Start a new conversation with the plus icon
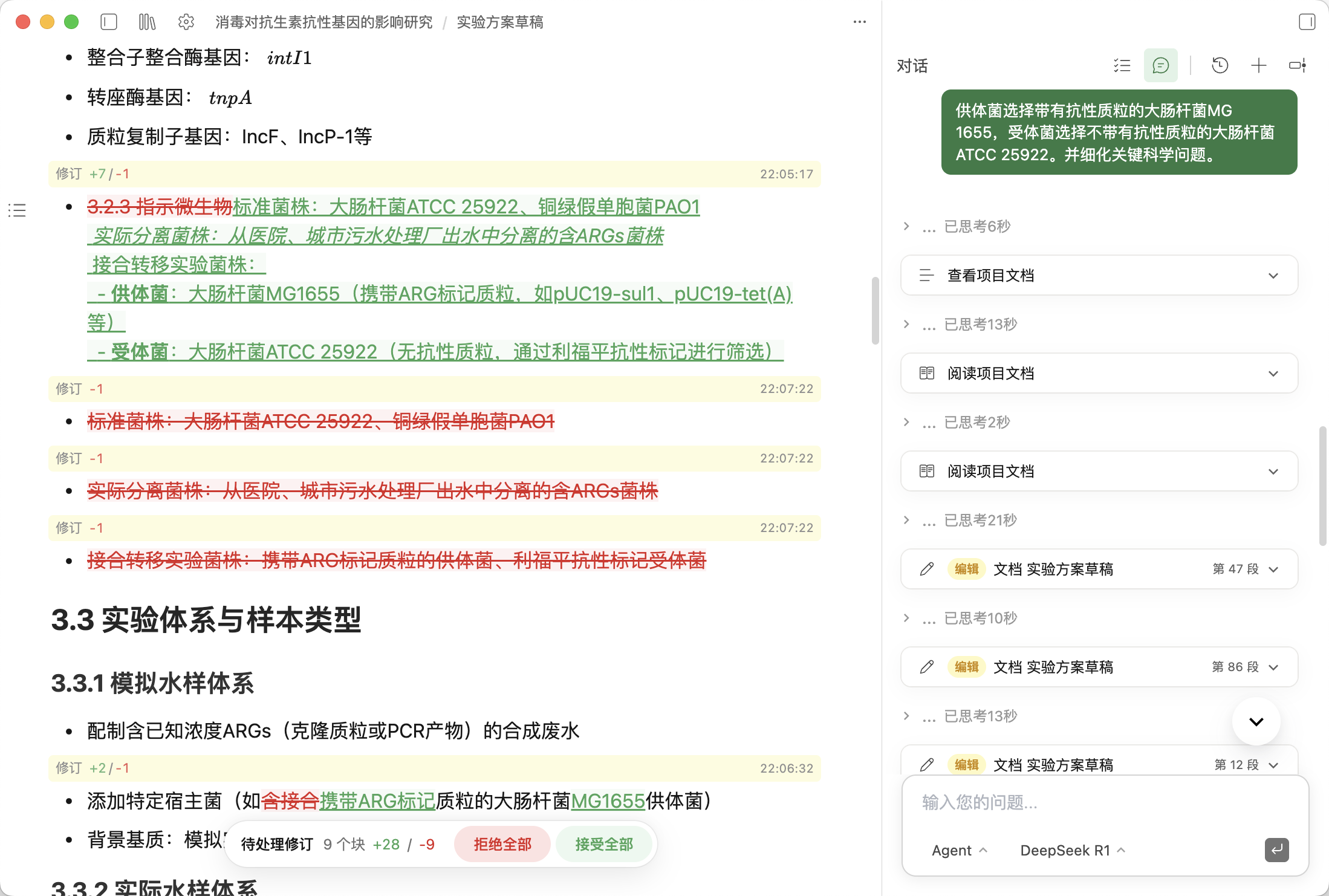This screenshot has width=1329, height=896. point(1258,65)
